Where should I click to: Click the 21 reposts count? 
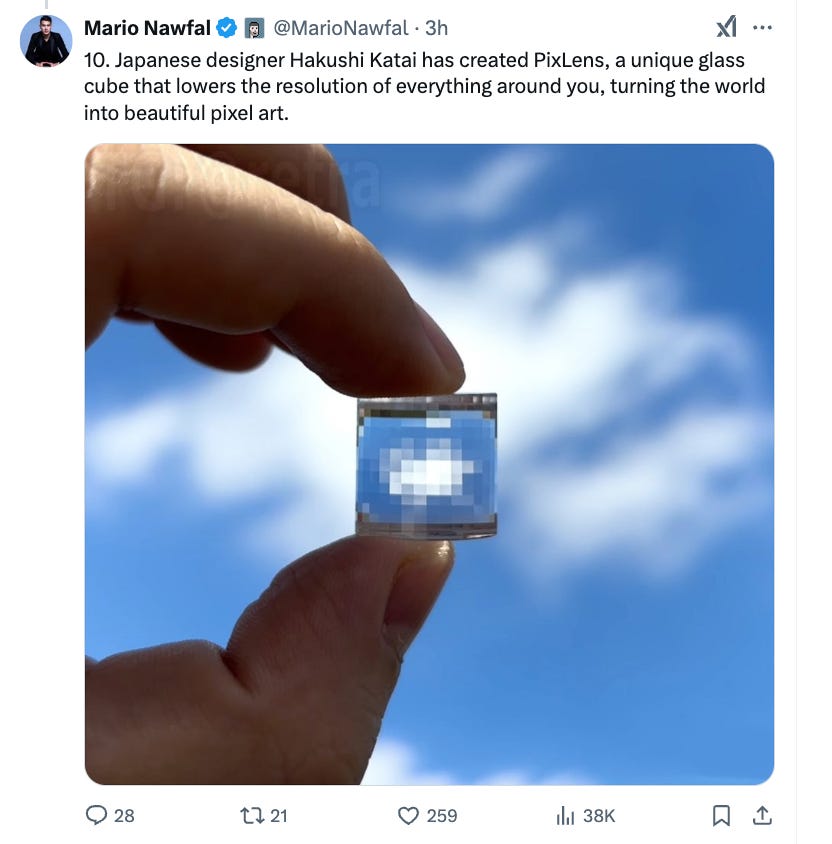(x=278, y=815)
